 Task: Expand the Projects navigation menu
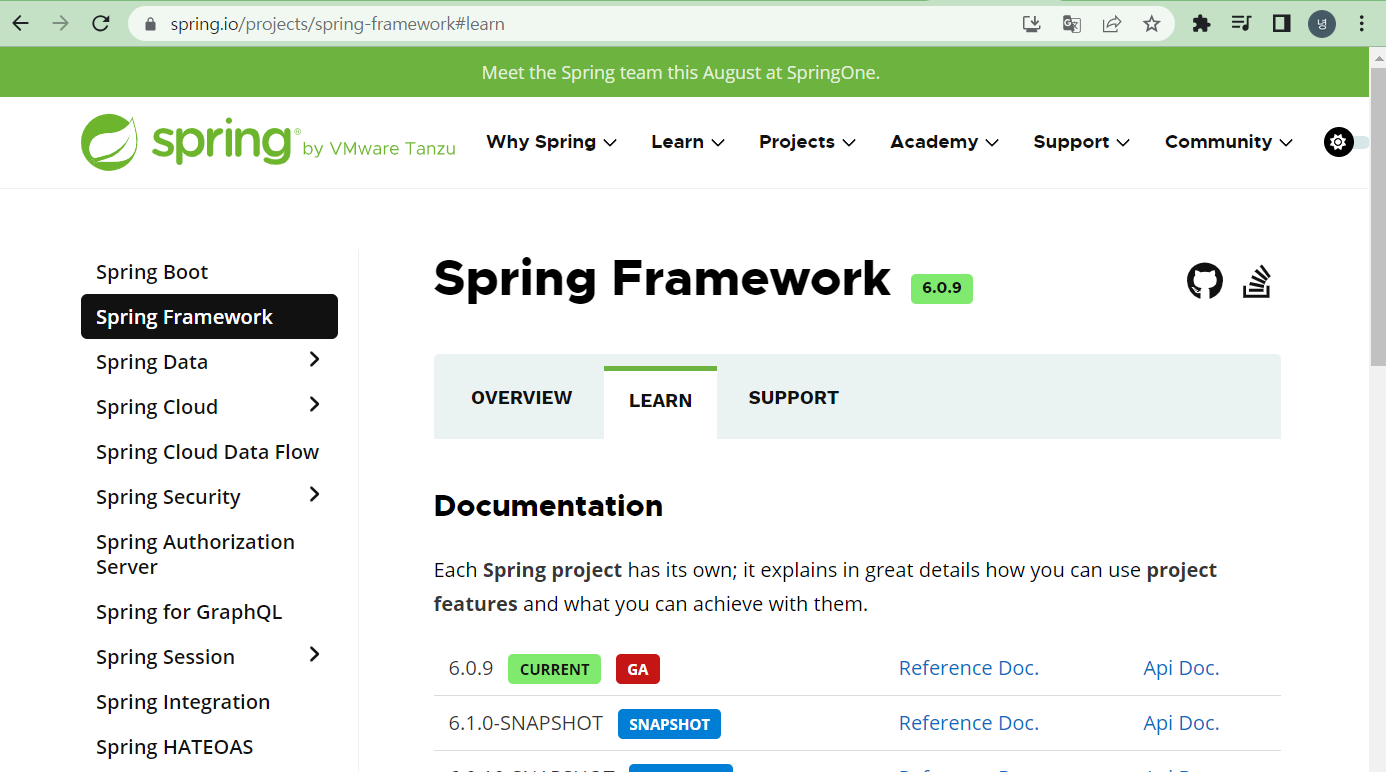point(807,142)
